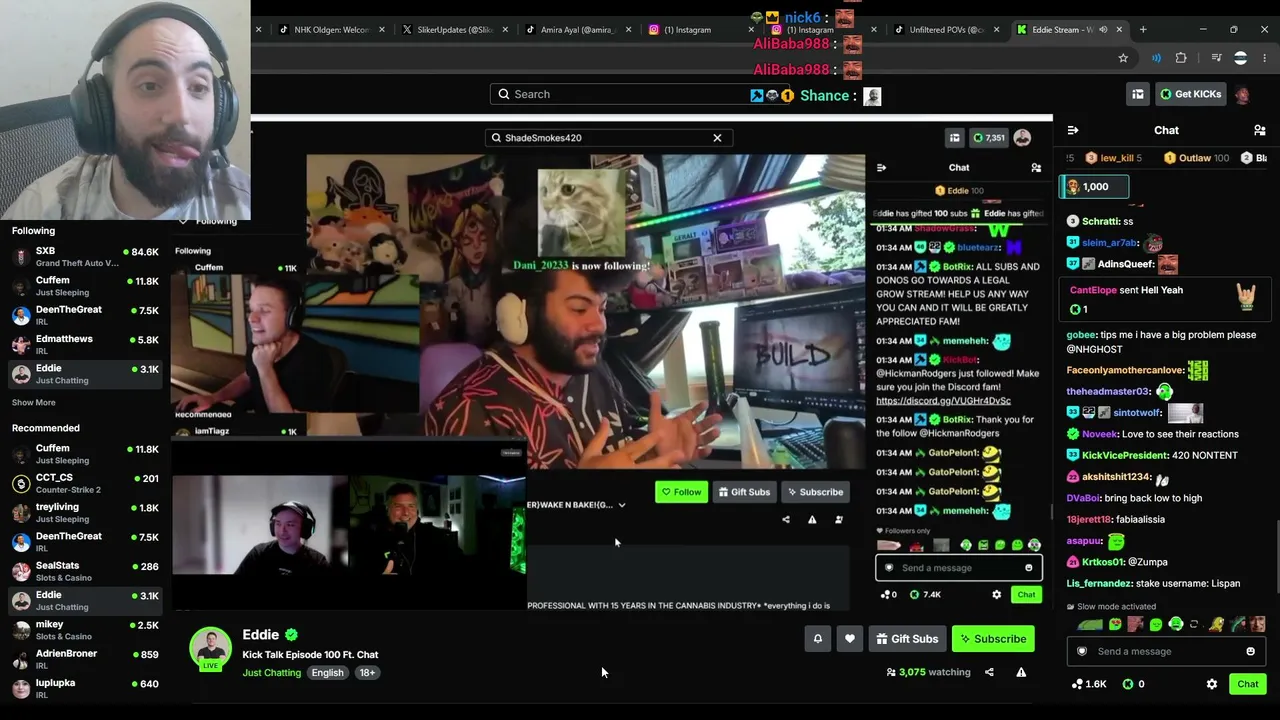The image size is (1280, 720).
Task: Open chat settings gear beside the 1.6K points
Action: click(x=1212, y=684)
